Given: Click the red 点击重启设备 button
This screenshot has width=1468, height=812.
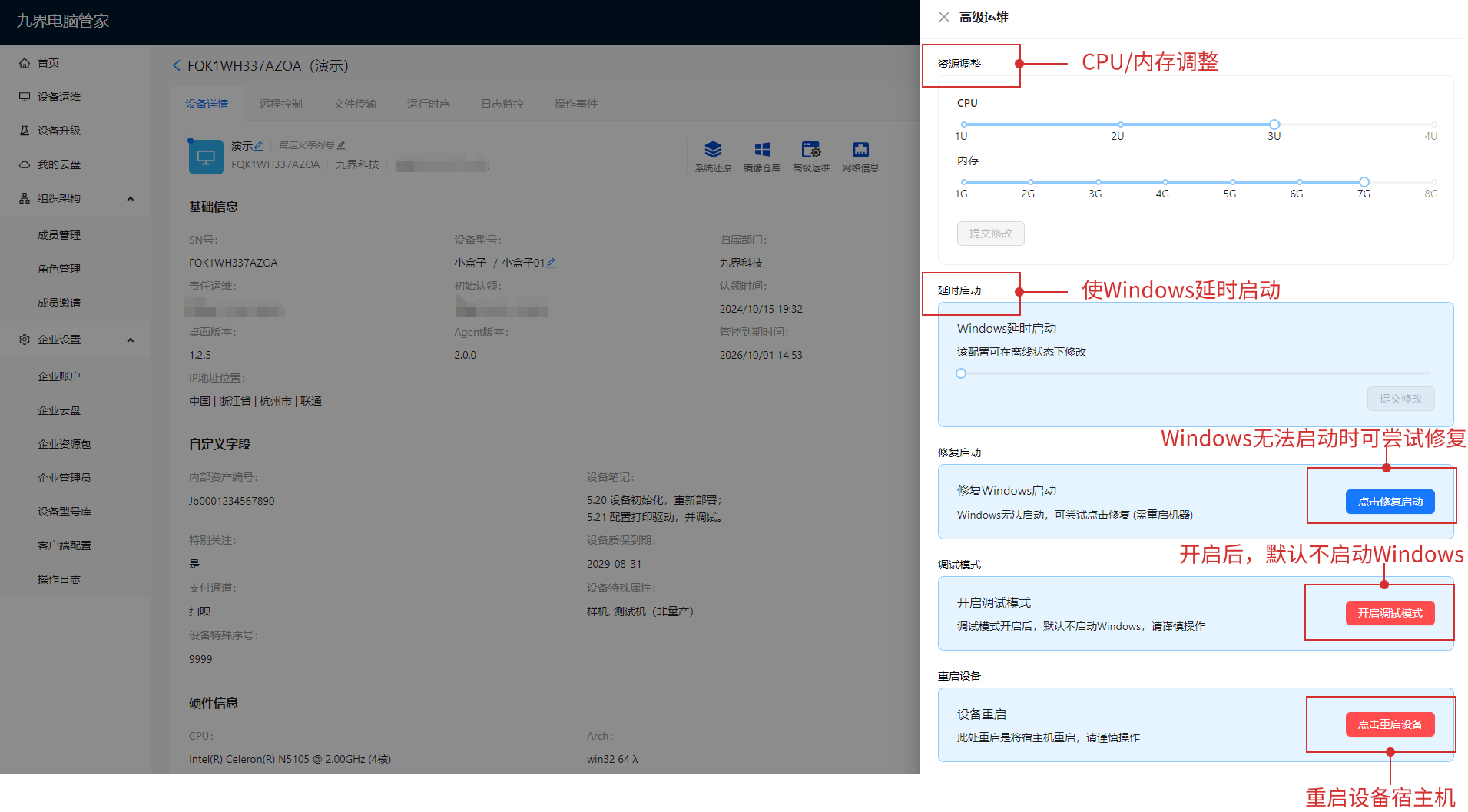Looking at the screenshot, I should pyautogui.click(x=1390, y=724).
